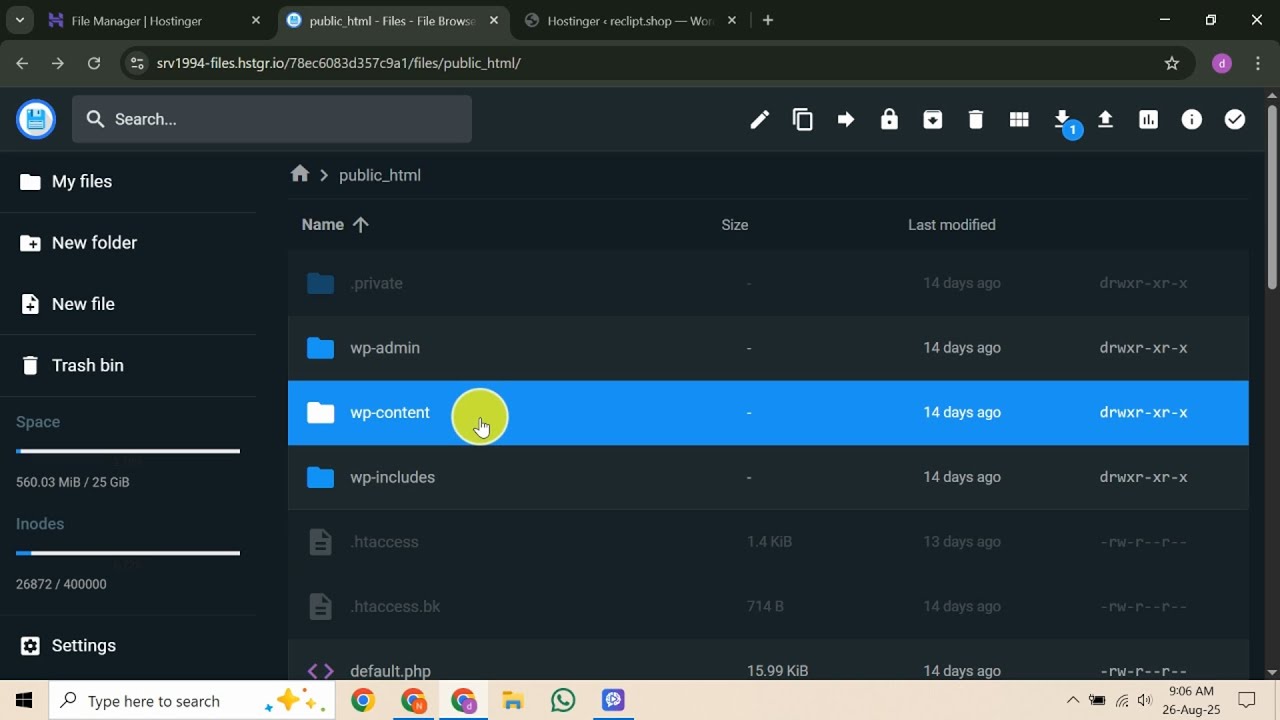Open WhatsApp from the taskbar
Screen dimensions: 1280x720
click(x=563, y=701)
